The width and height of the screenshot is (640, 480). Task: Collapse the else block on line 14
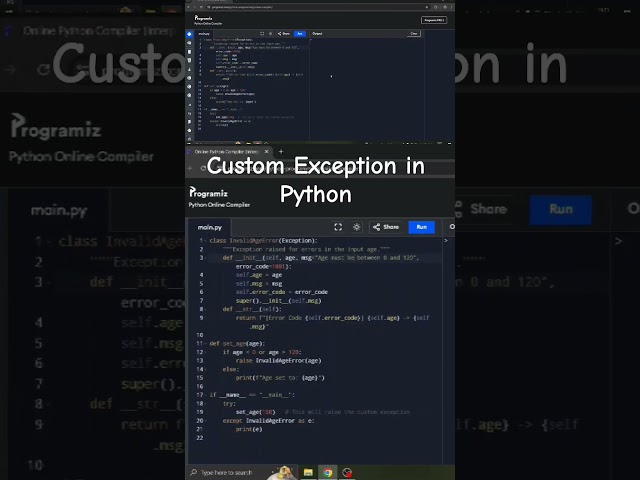click(206, 369)
